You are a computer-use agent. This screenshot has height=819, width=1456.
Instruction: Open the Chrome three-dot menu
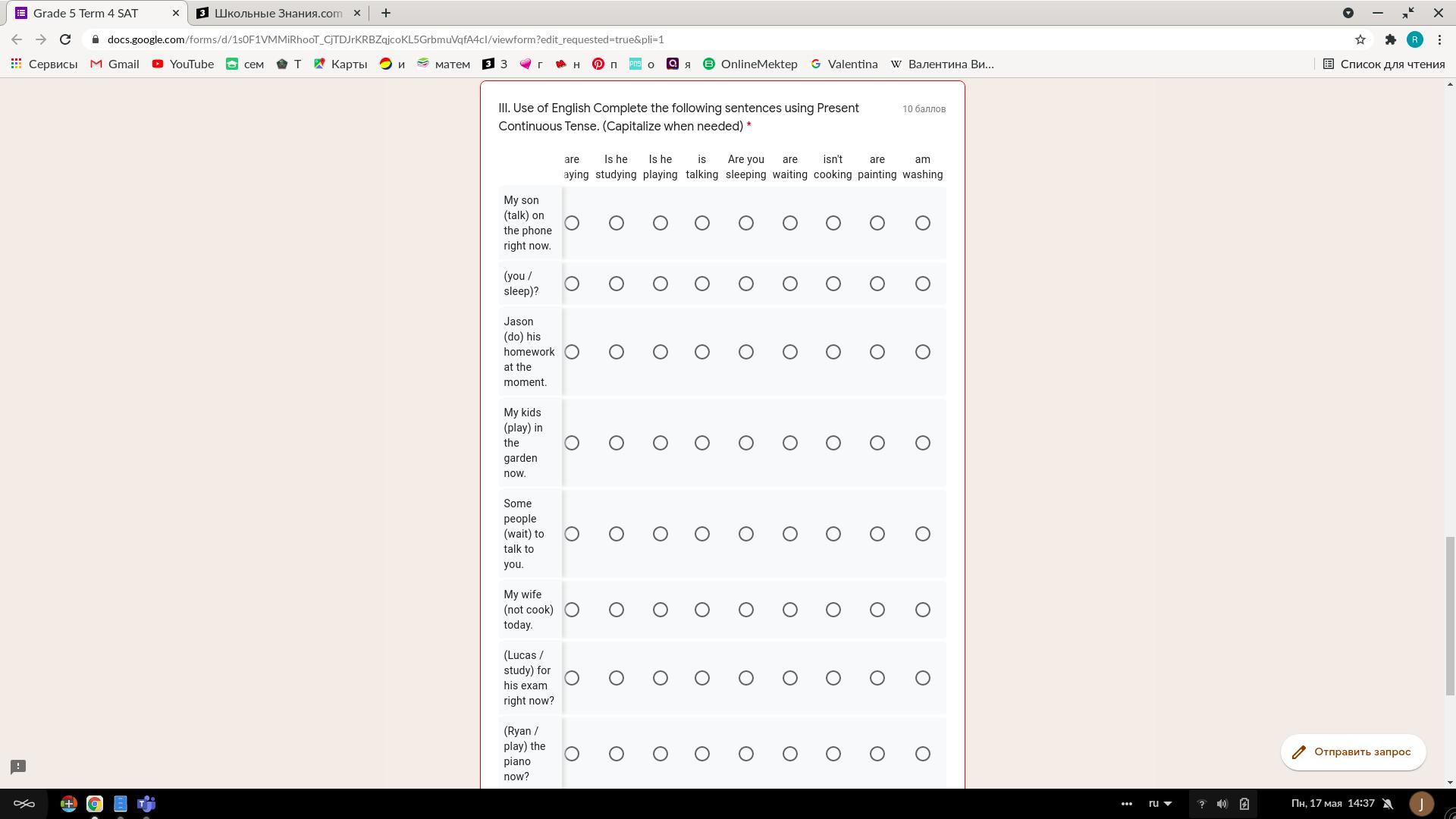pyautogui.click(x=1439, y=39)
